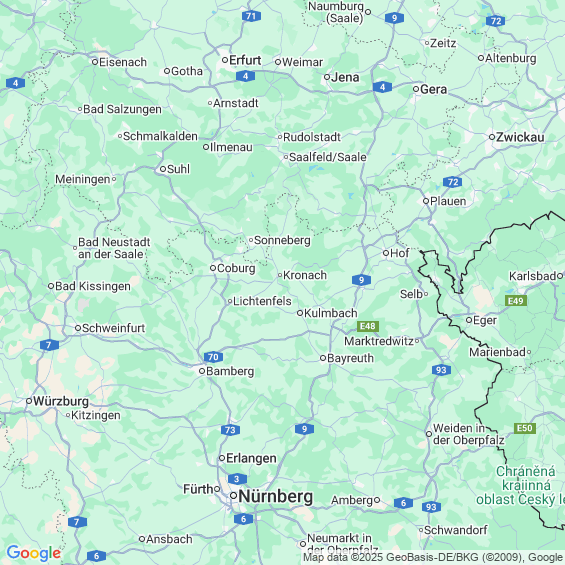Screen dimensions: 565x565
Task: Open the Google logo link
Action: point(34,553)
